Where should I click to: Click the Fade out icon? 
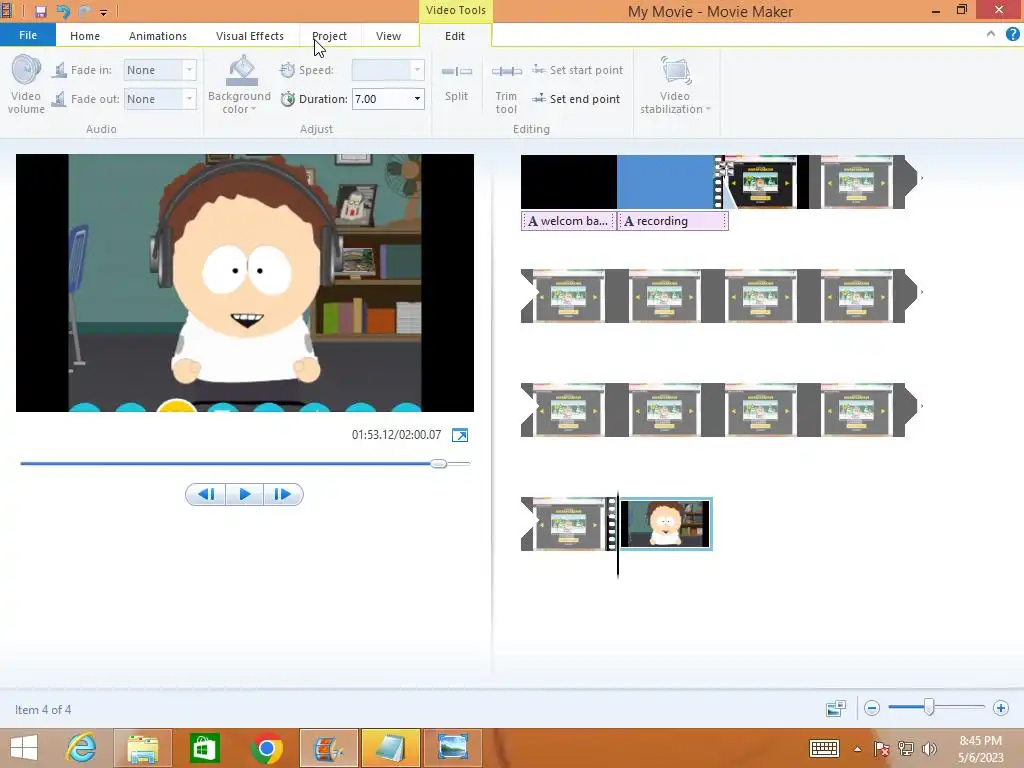pos(59,99)
